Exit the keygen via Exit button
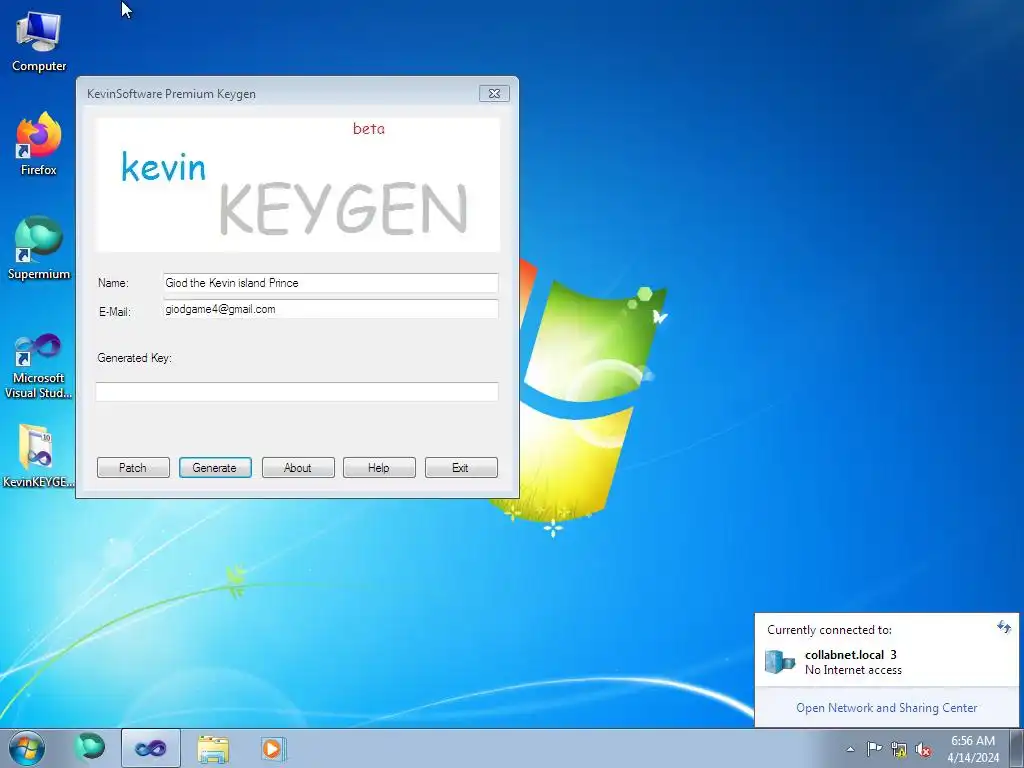This screenshot has height=768, width=1024. [461, 468]
